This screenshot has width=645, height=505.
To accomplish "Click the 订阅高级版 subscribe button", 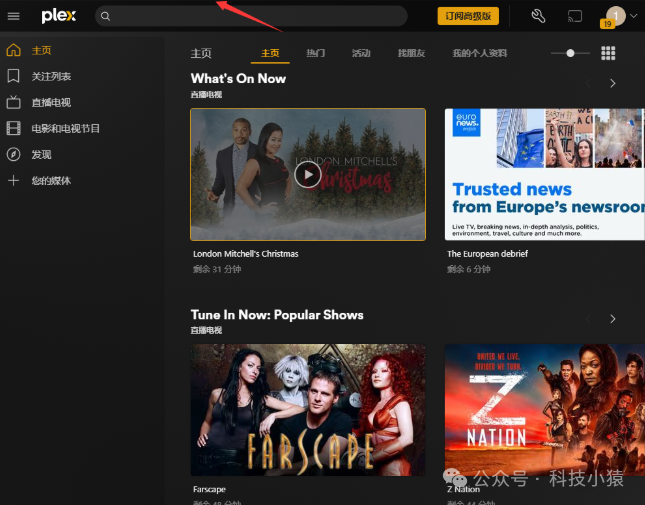I will (468, 16).
